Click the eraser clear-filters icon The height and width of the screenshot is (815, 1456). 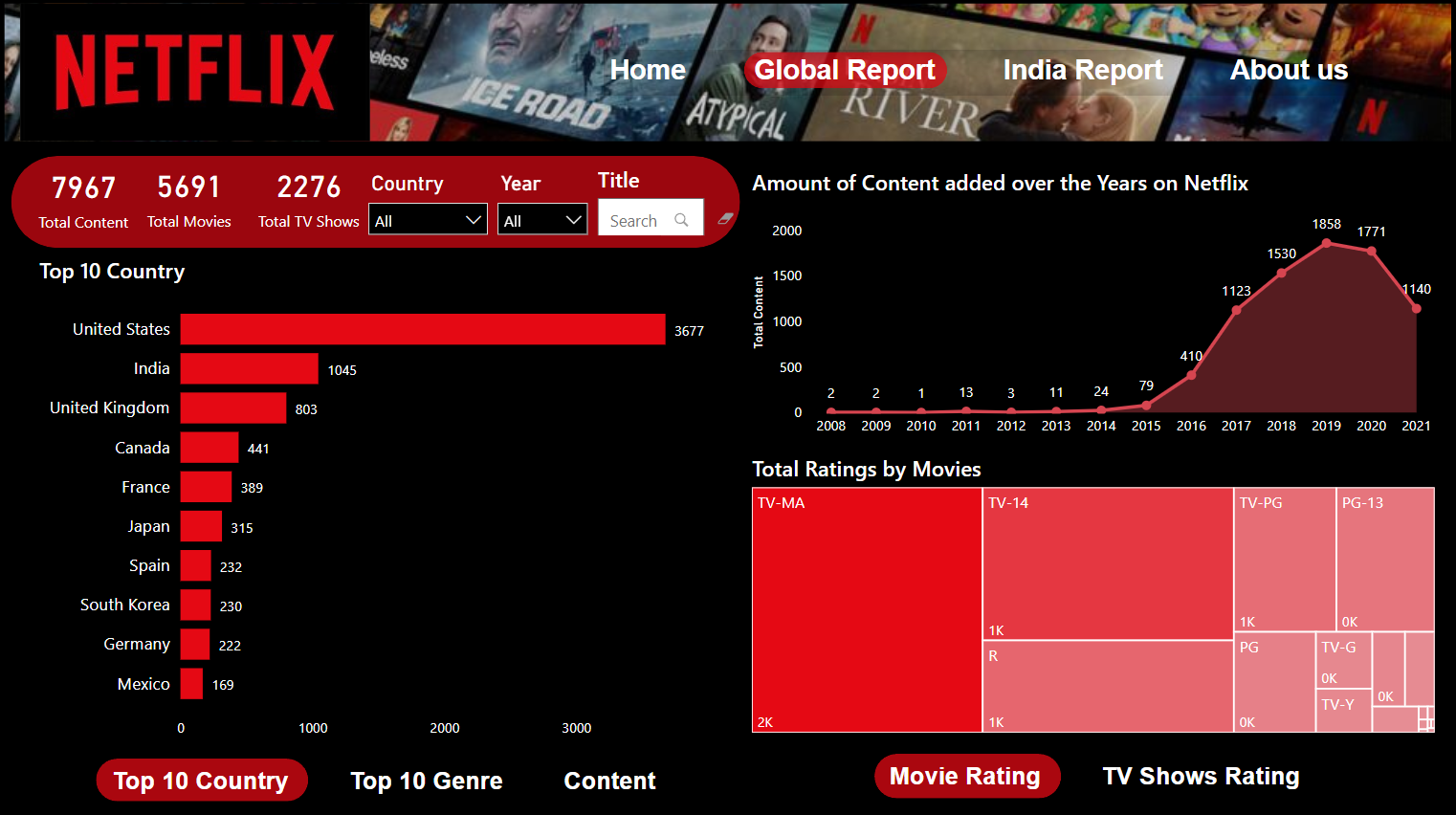[x=726, y=219]
